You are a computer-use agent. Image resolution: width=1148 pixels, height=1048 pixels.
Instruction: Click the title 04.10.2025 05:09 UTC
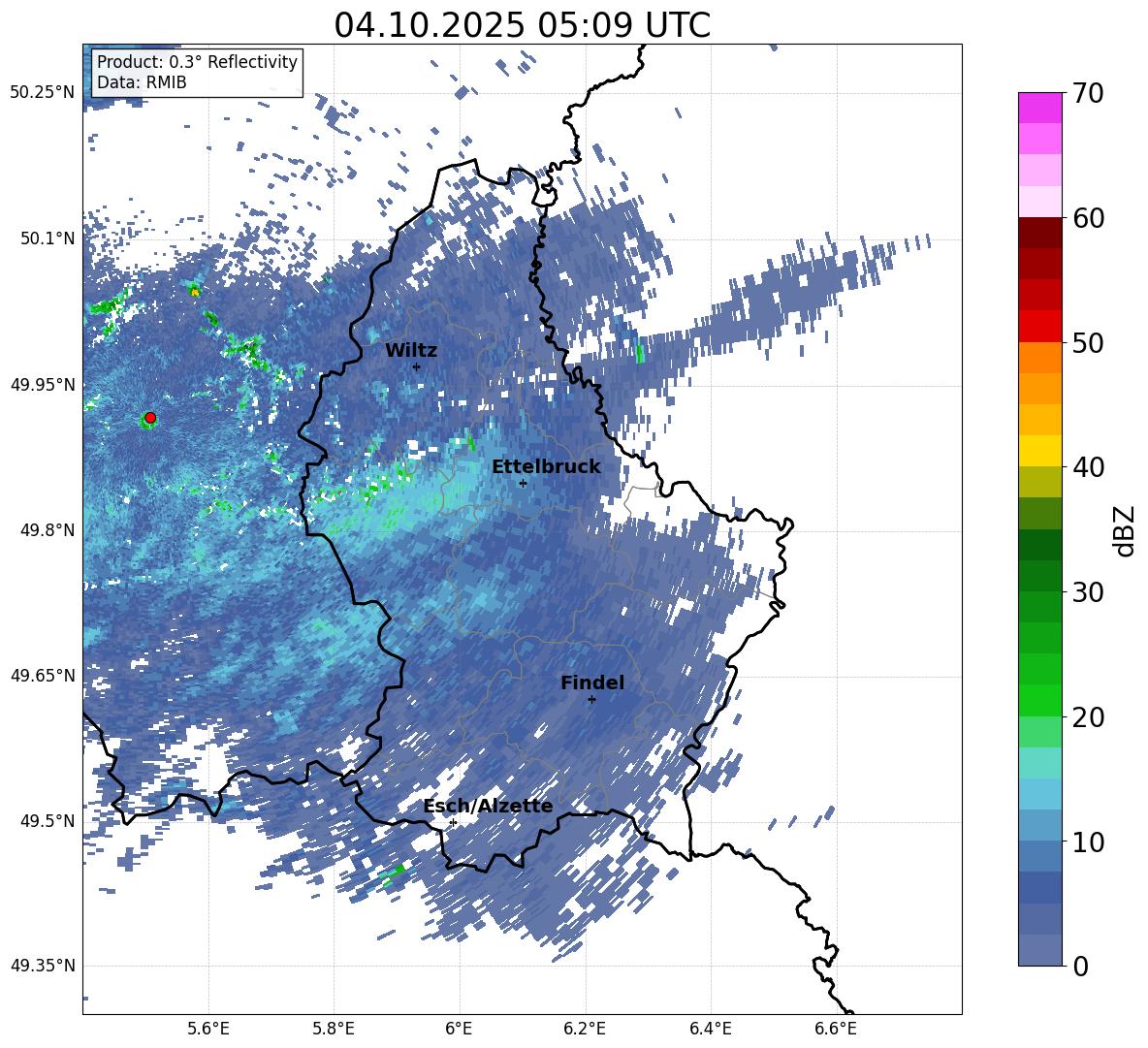pos(522,25)
